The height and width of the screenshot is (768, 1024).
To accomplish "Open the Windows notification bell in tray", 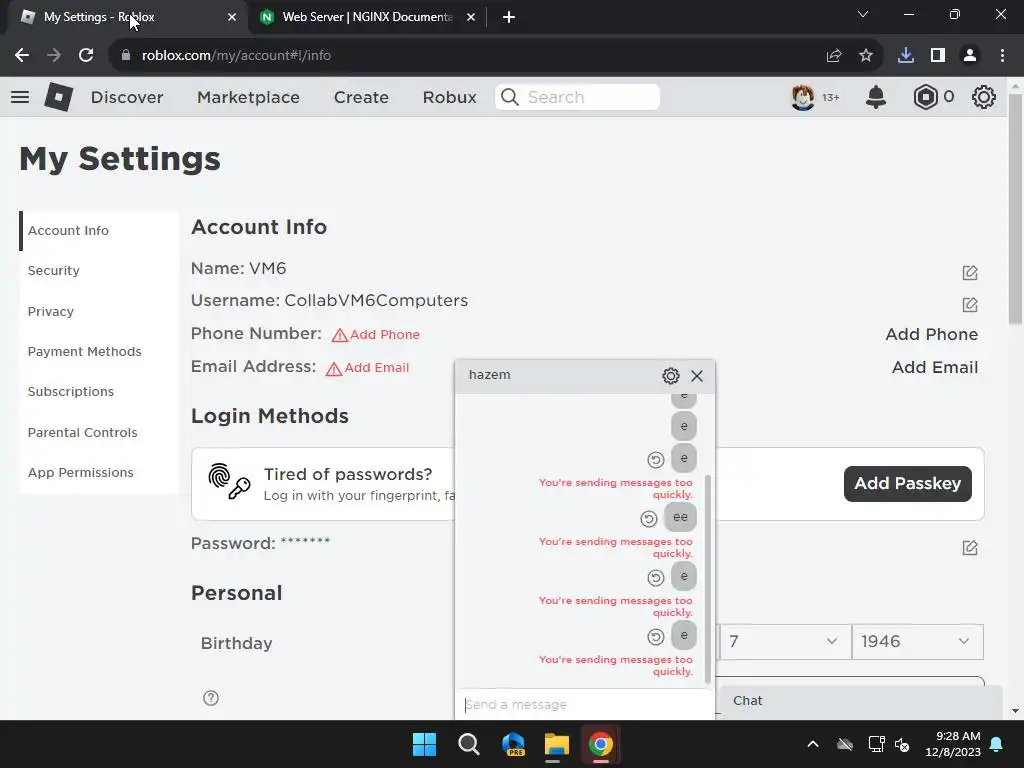I will (x=997, y=744).
